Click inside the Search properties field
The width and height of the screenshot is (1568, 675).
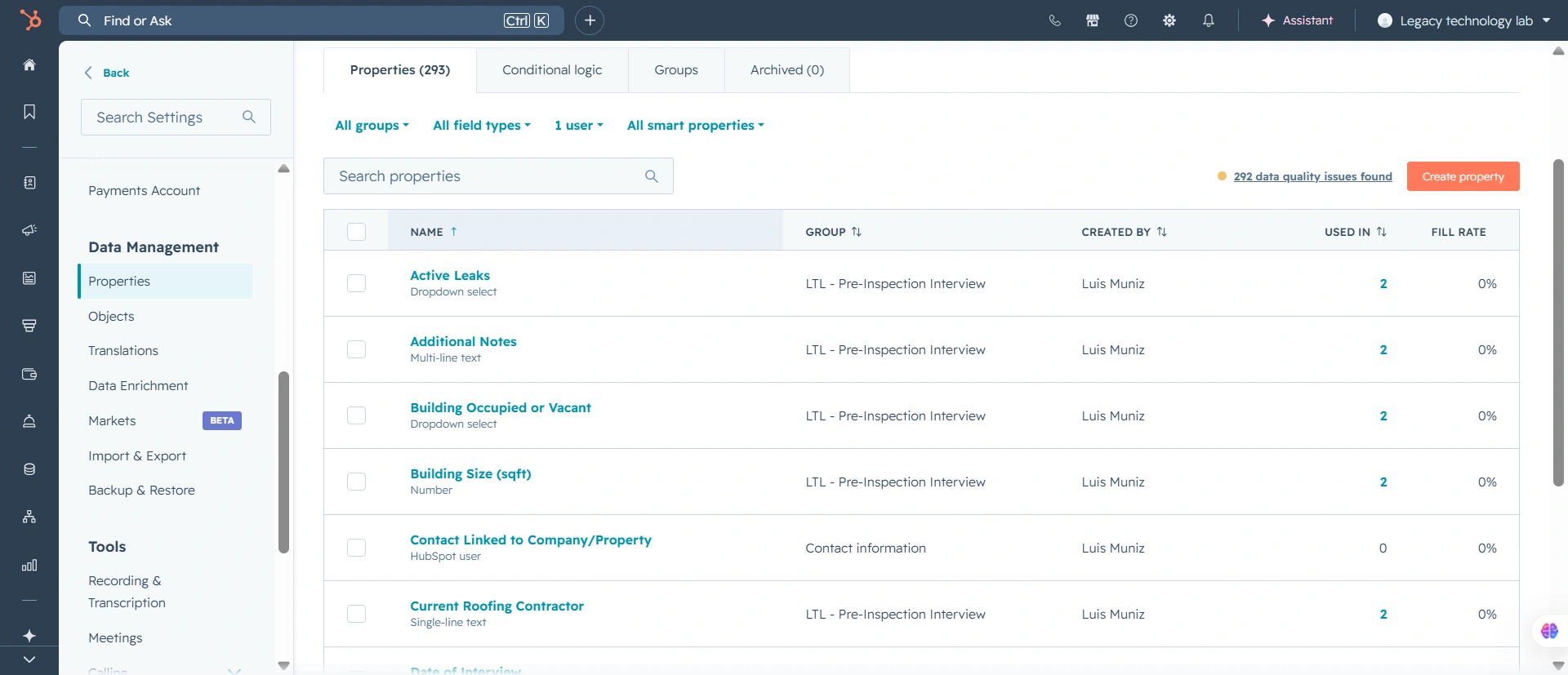(498, 176)
